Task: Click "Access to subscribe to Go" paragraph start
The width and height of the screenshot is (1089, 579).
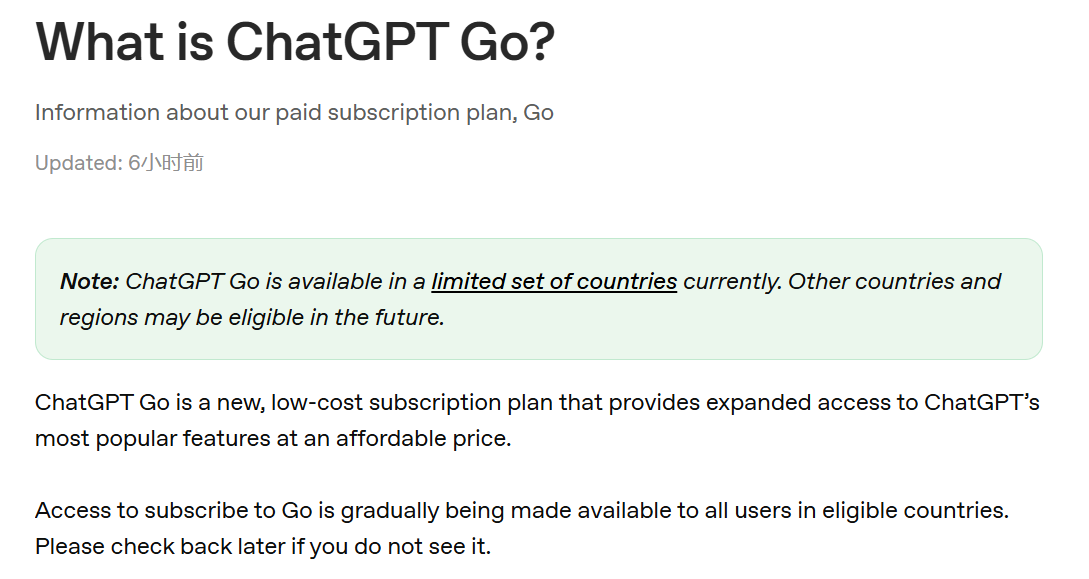Action: coord(173,511)
